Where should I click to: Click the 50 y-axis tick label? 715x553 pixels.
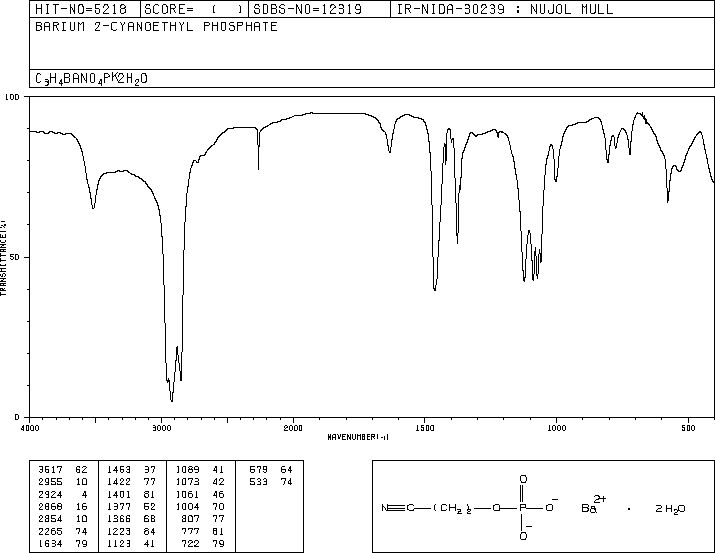(15, 257)
